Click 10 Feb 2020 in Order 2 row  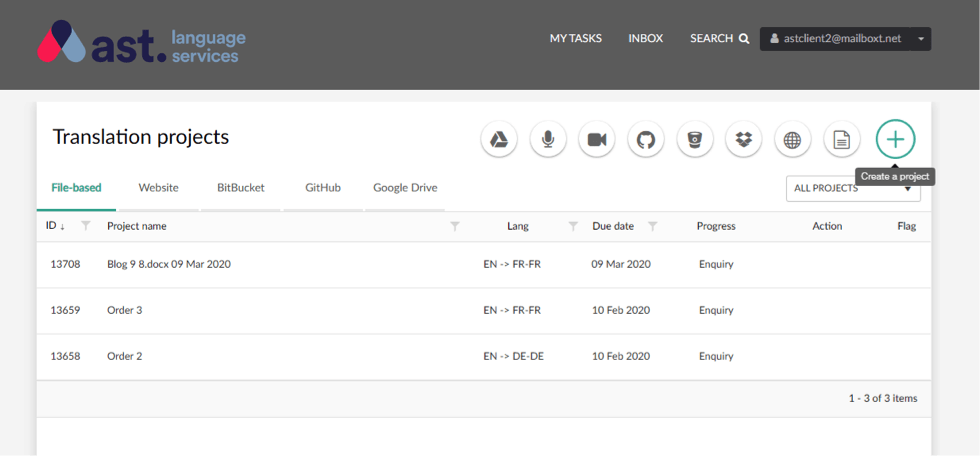coord(621,356)
